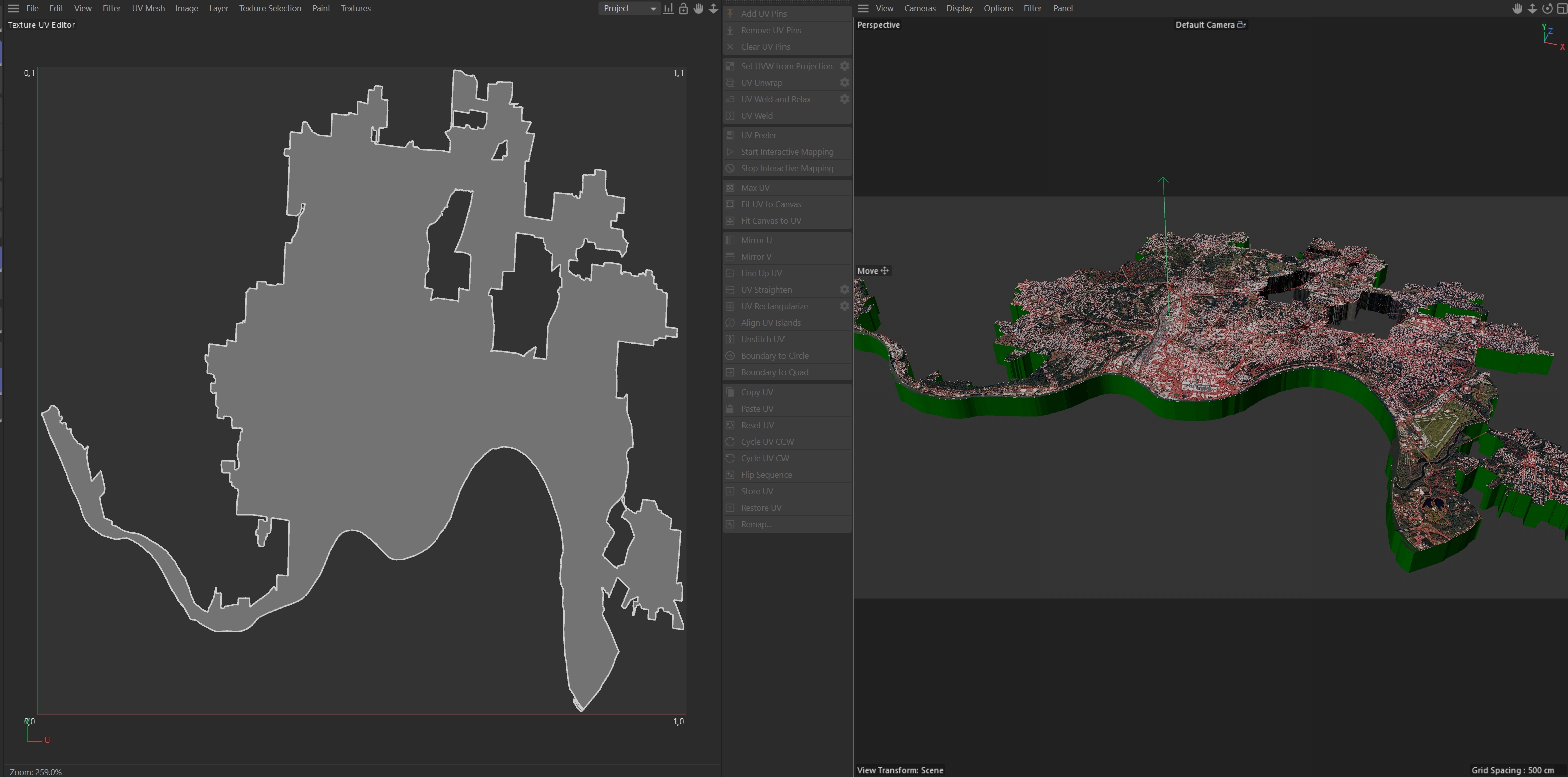1568x777 pixels.
Task: Open the Cameras menu in viewport
Action: pyautogui.click(x=919, y=8)
